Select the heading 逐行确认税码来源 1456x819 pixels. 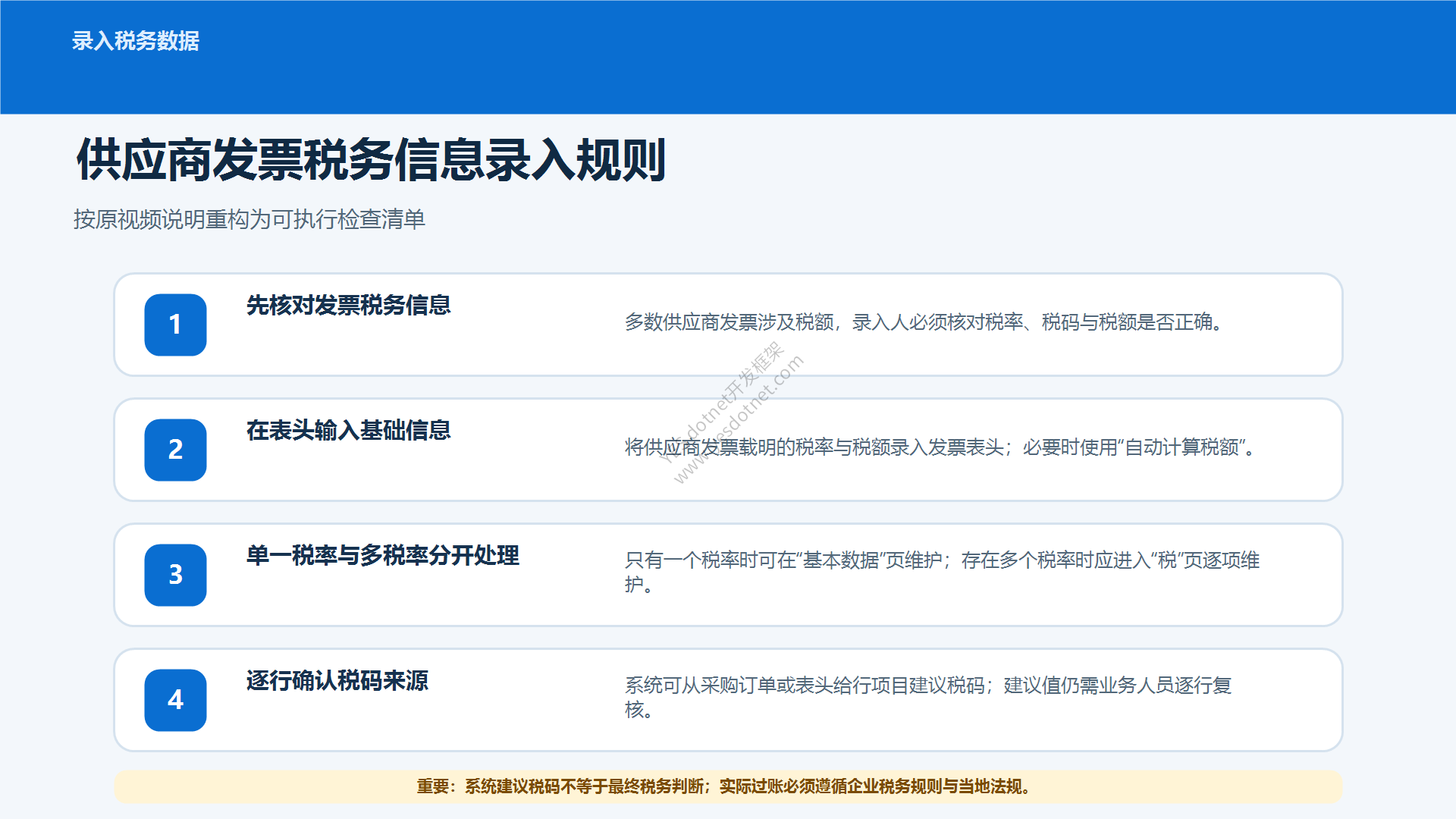[337, 680]
